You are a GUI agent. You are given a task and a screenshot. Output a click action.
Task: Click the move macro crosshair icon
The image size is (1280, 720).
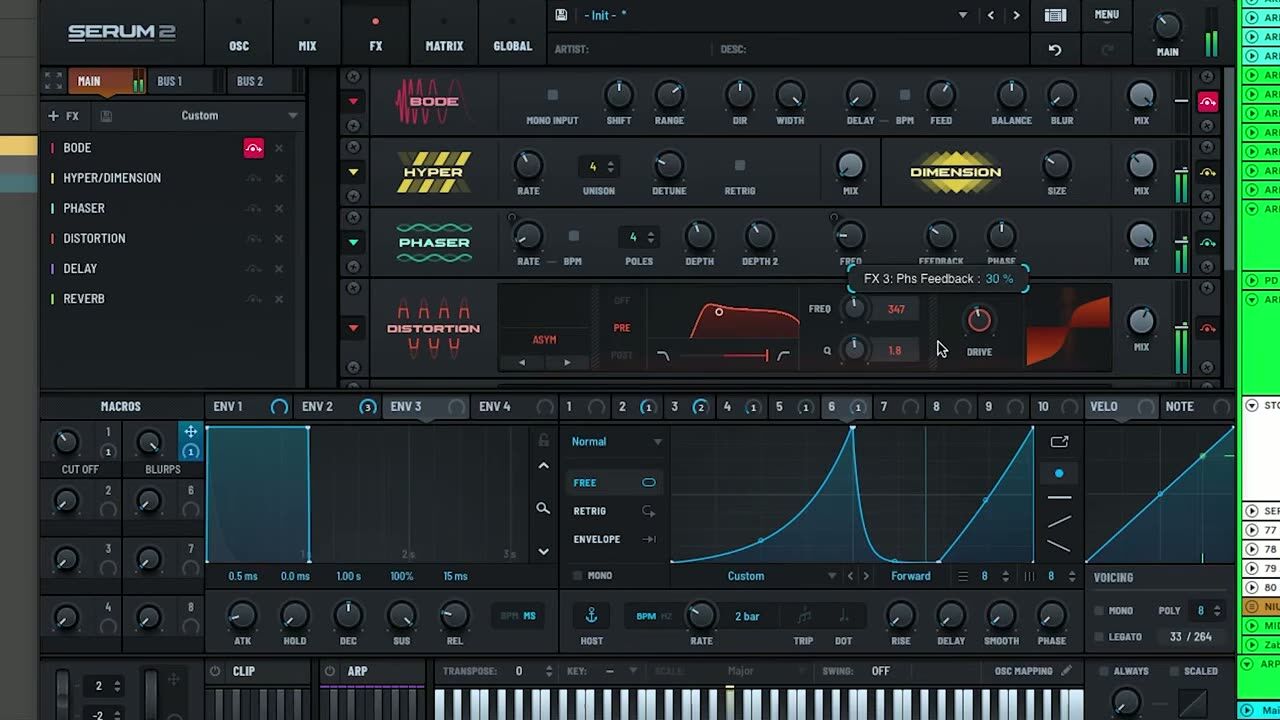190,431
